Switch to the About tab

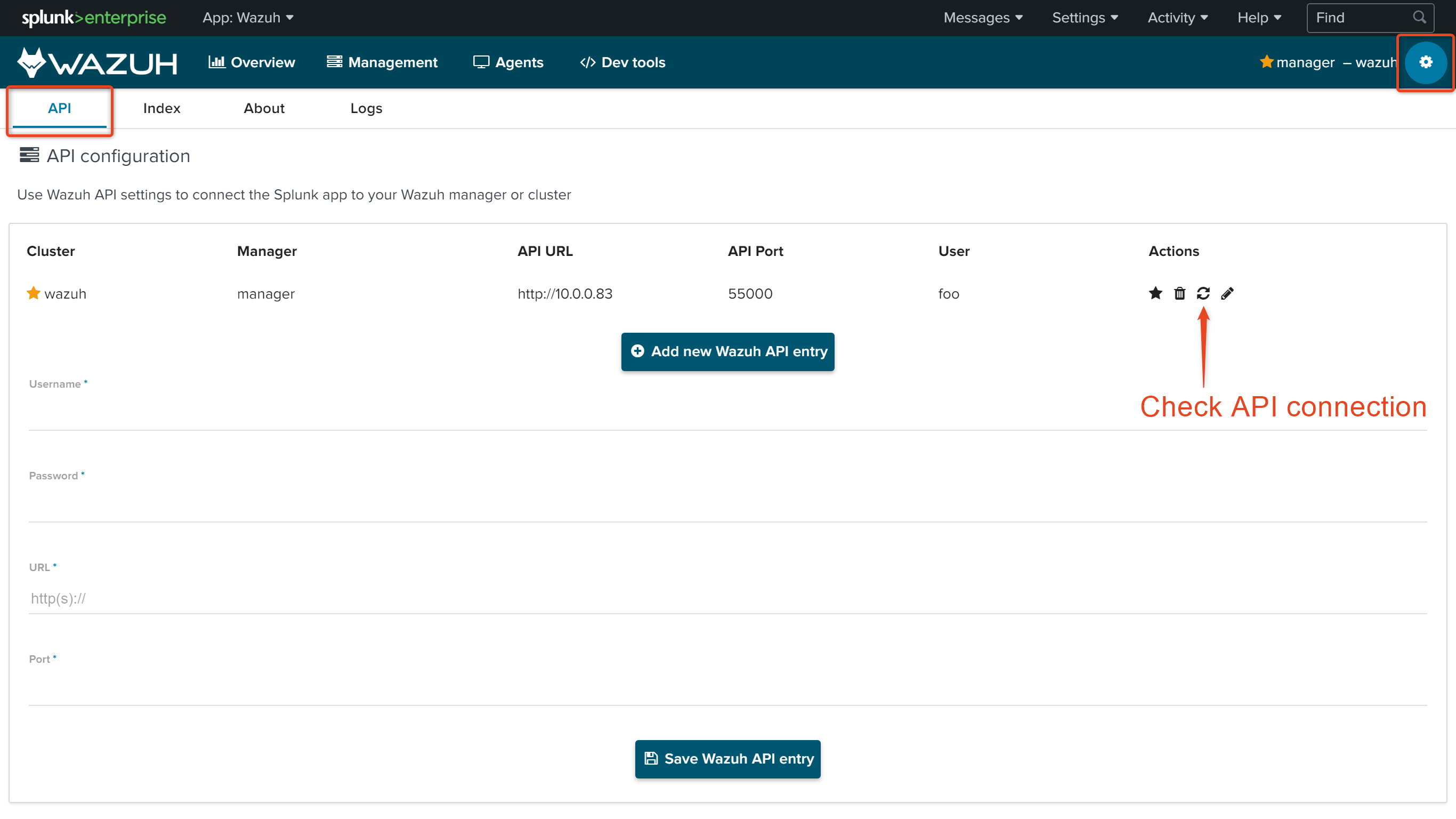pyautogui.click(x=264, y=109)
